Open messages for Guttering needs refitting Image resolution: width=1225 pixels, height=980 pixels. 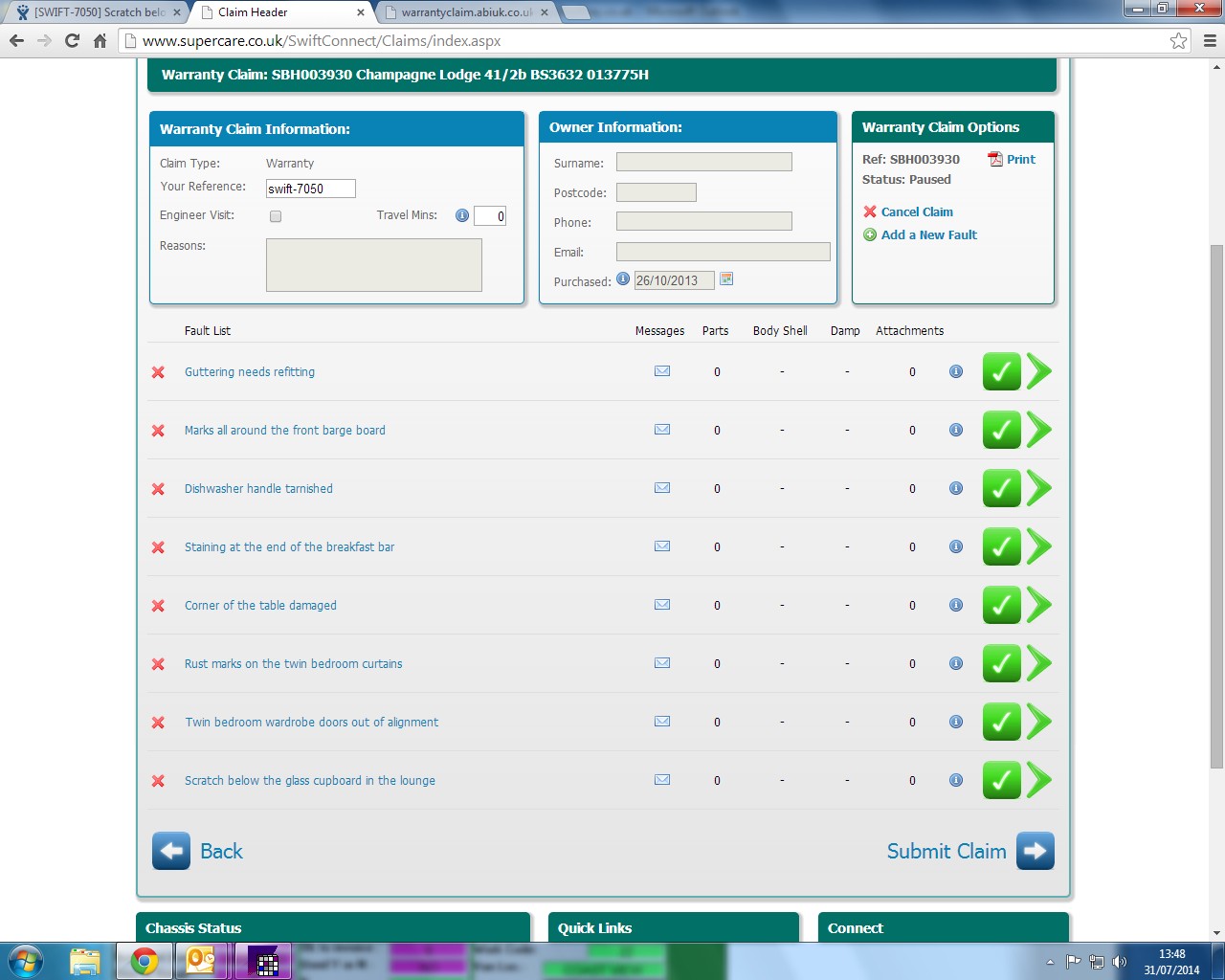662,371
